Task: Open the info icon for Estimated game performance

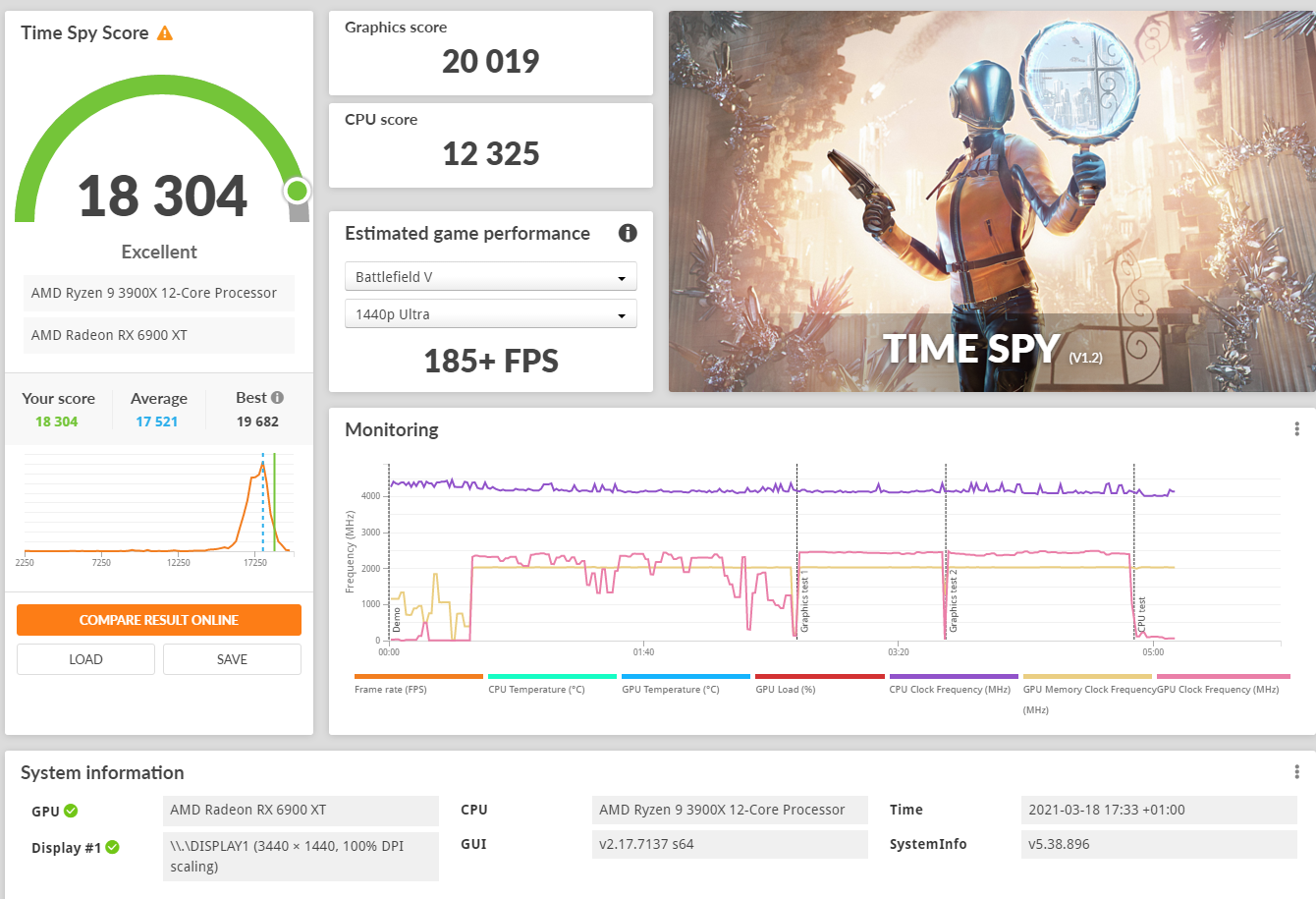Action: click(628, 233)
